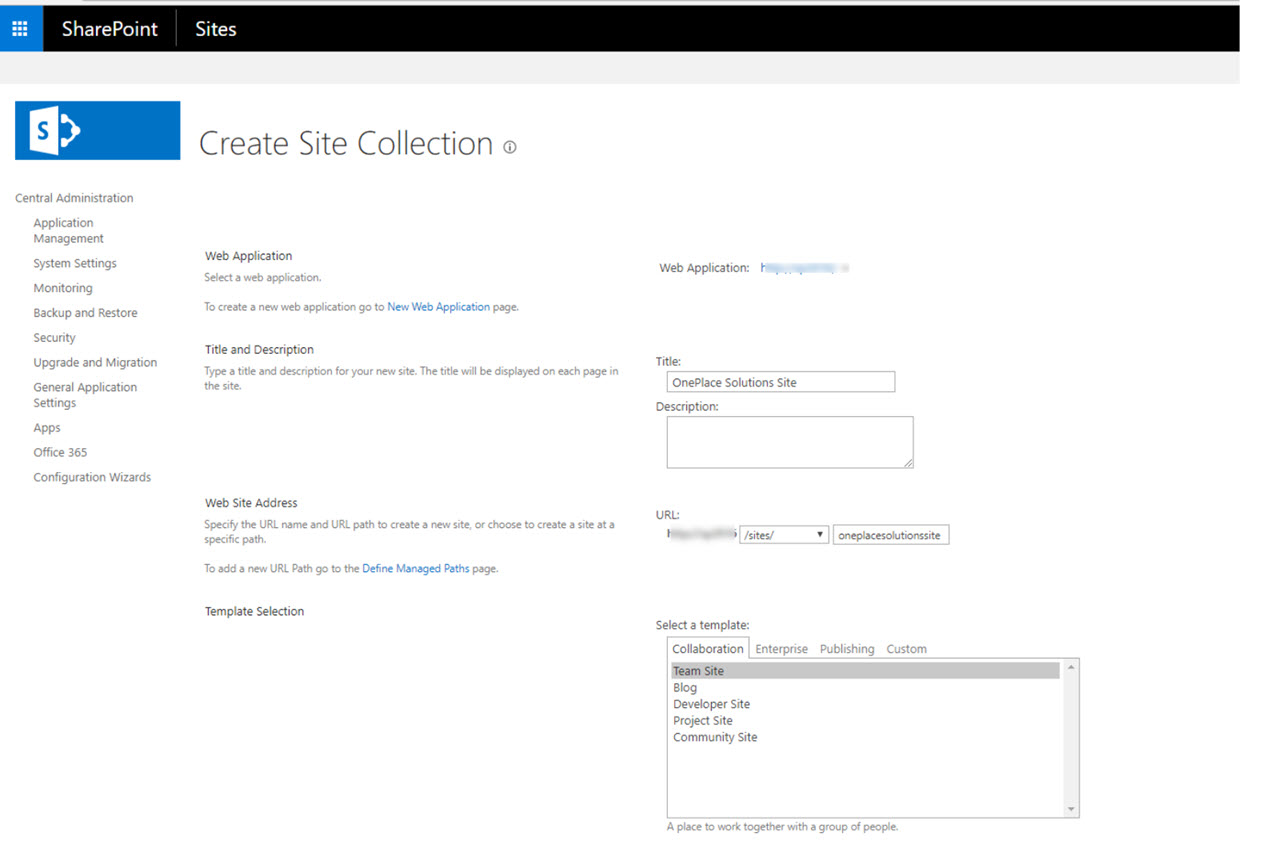Open the Custom template tab
The height and width of the screenshot is (841, 1274).
(906, 649)
